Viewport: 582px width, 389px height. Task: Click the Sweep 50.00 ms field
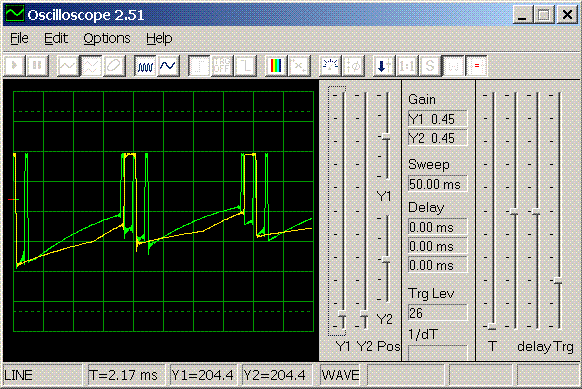437,184
